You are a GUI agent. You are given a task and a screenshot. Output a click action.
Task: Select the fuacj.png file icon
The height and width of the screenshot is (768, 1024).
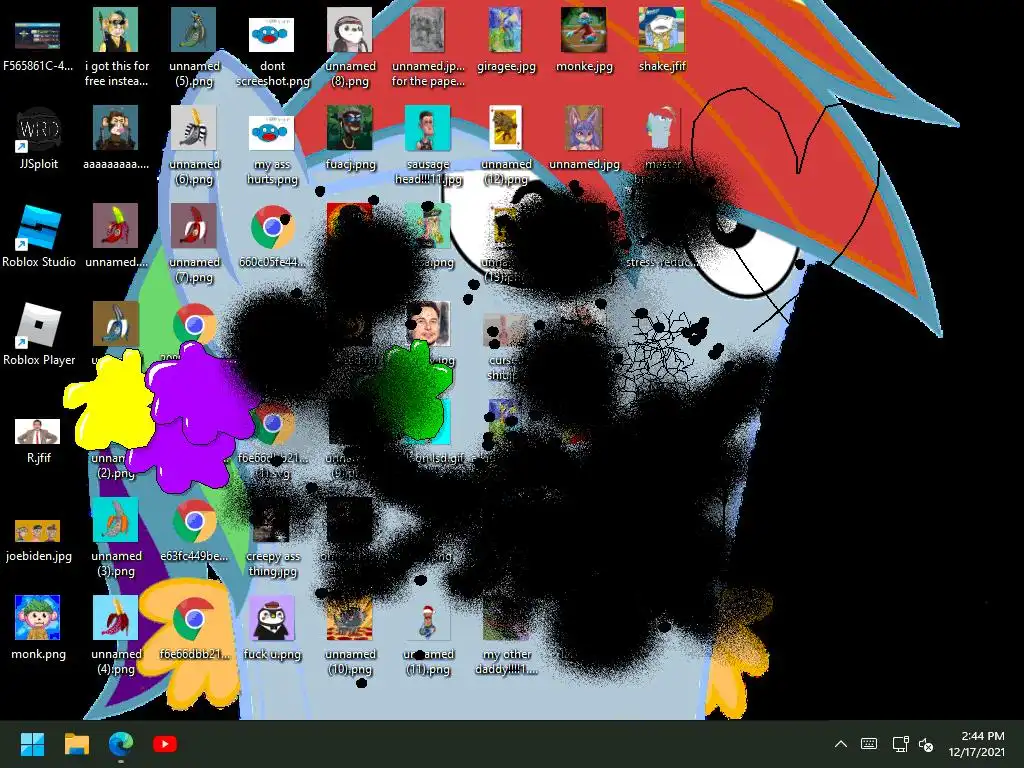[x=350, y=138]
